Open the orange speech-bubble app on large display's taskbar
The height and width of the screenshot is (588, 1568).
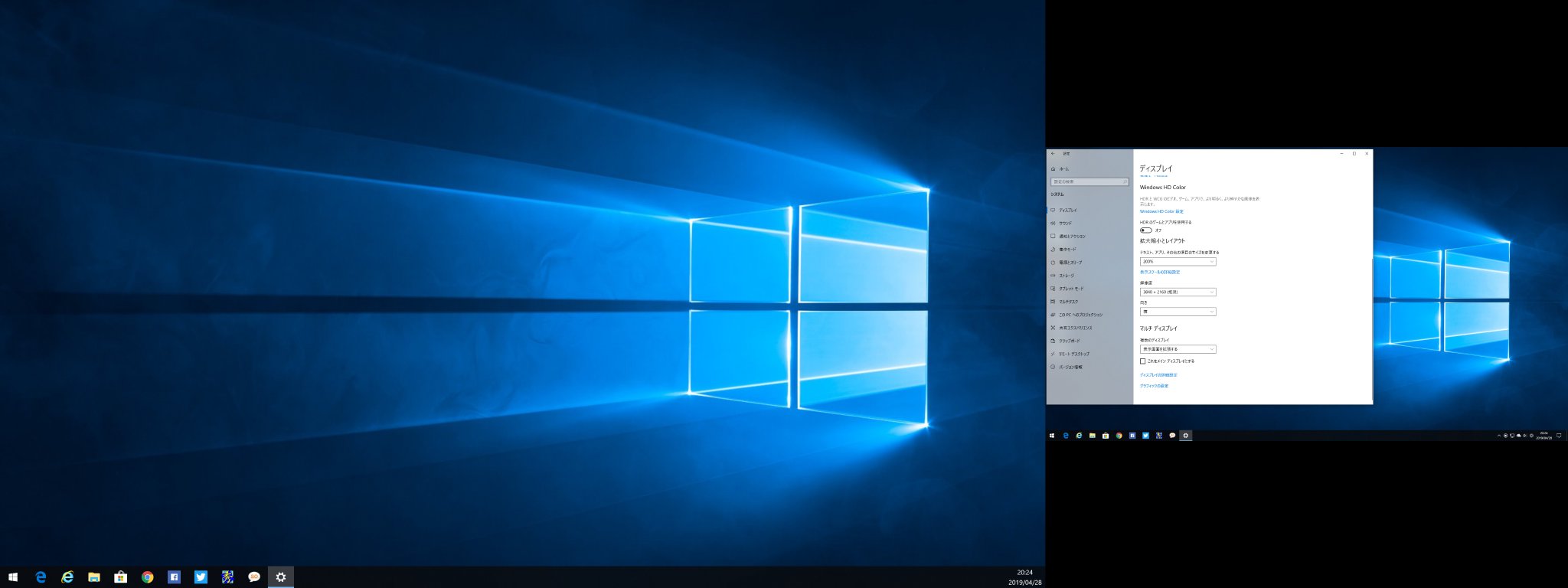254,577
